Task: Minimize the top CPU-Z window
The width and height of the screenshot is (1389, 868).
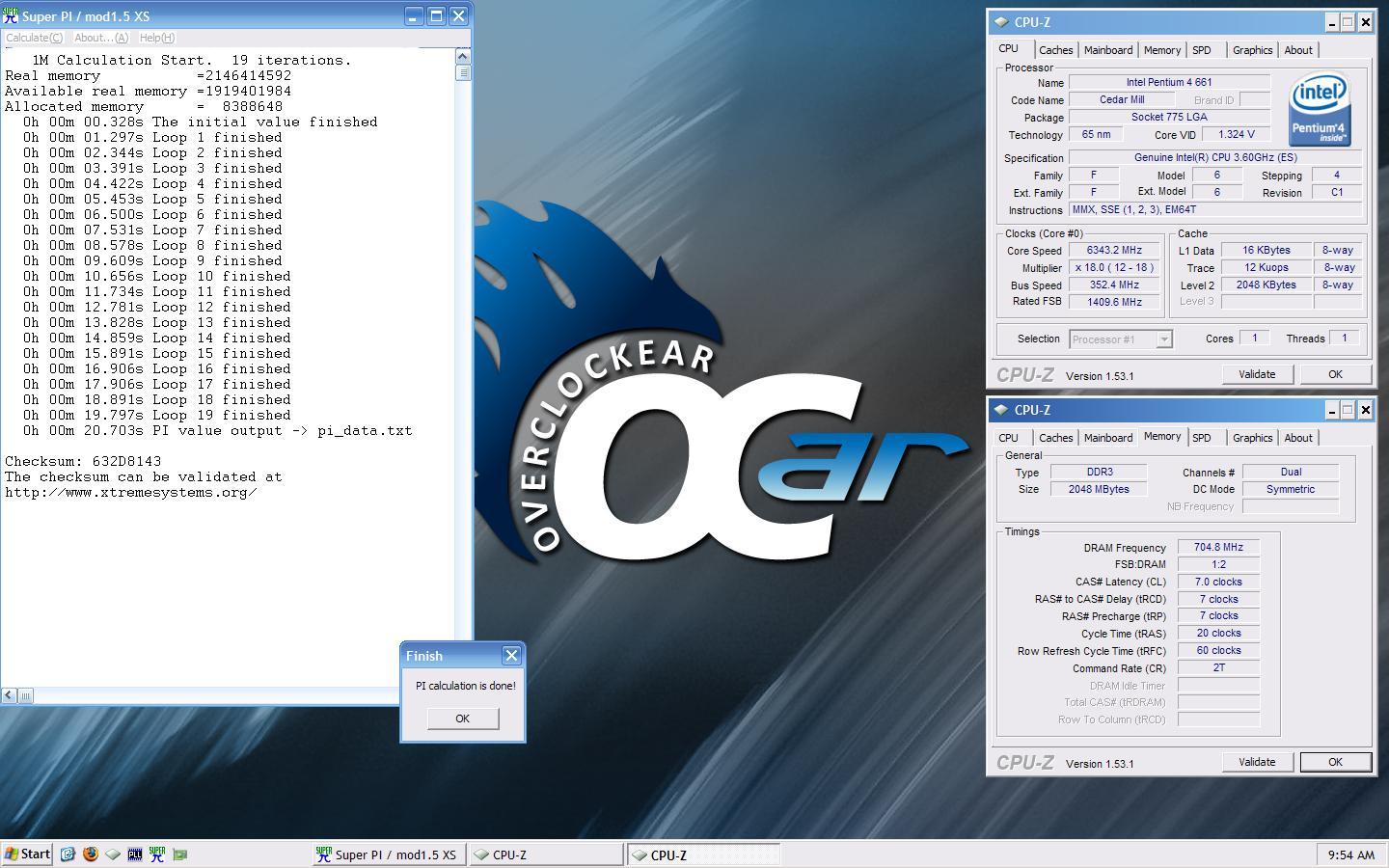Action: [1331, 22]
